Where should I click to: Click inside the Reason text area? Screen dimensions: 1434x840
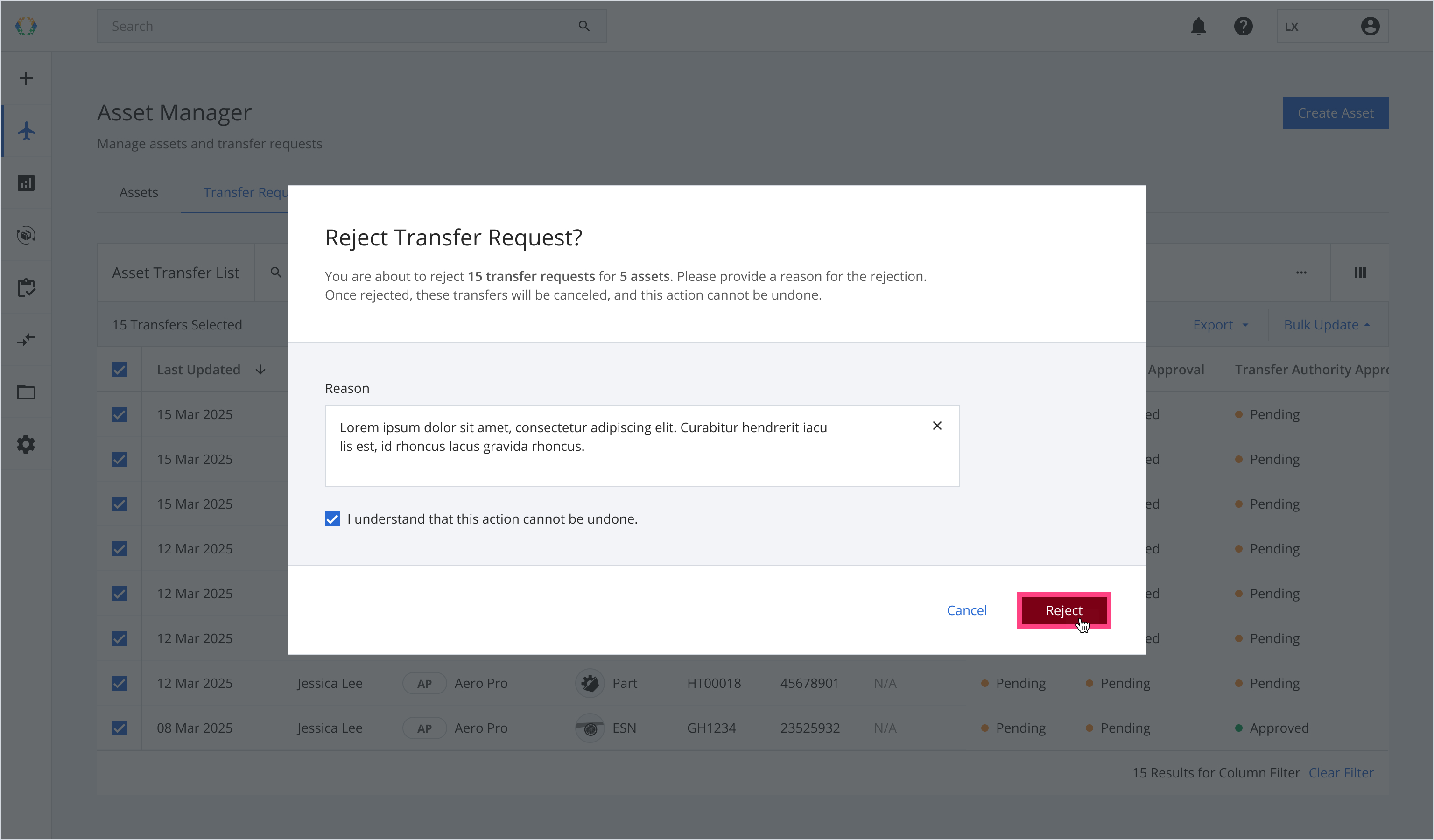pos(642,446)
